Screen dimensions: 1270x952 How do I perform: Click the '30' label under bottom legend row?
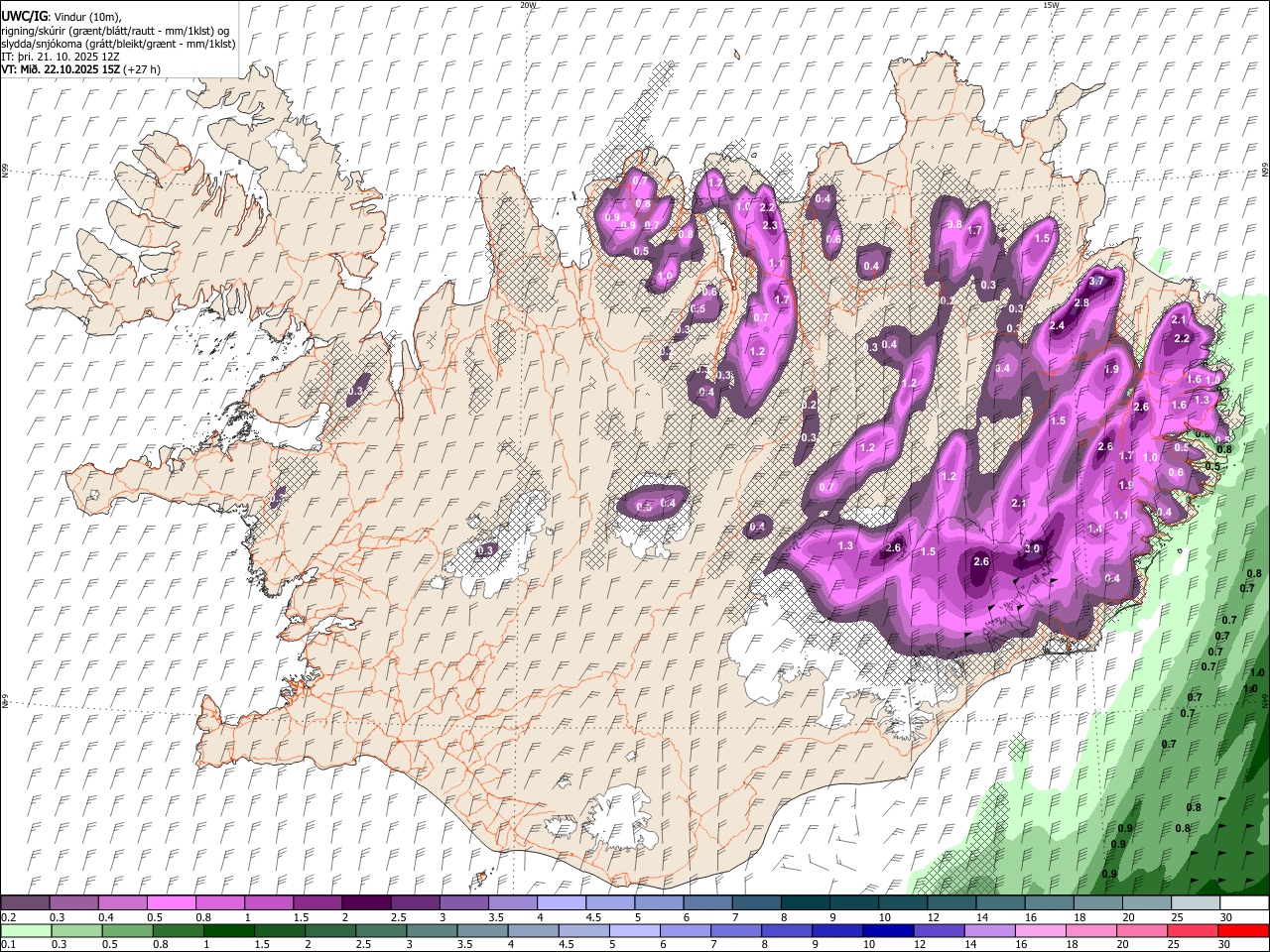coord(1223,944)
